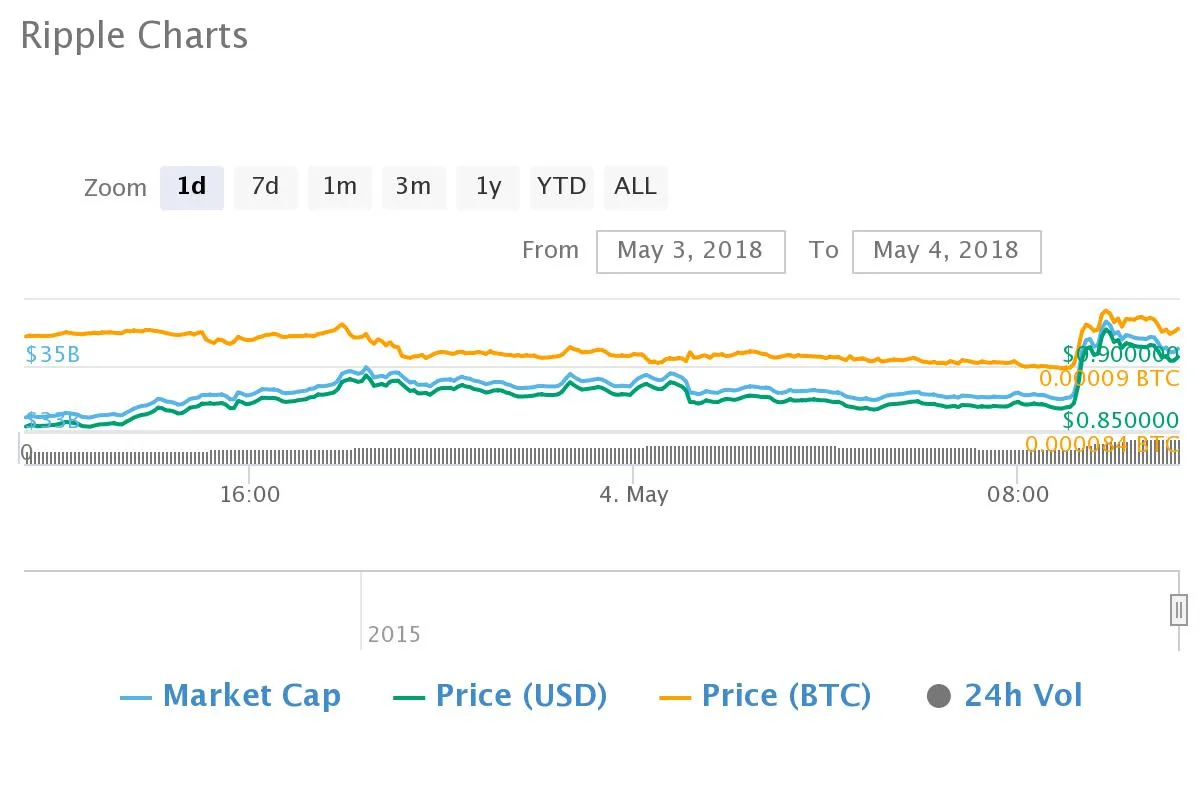
Task: Click the $0.850000 axis label
Action: 1121,420
